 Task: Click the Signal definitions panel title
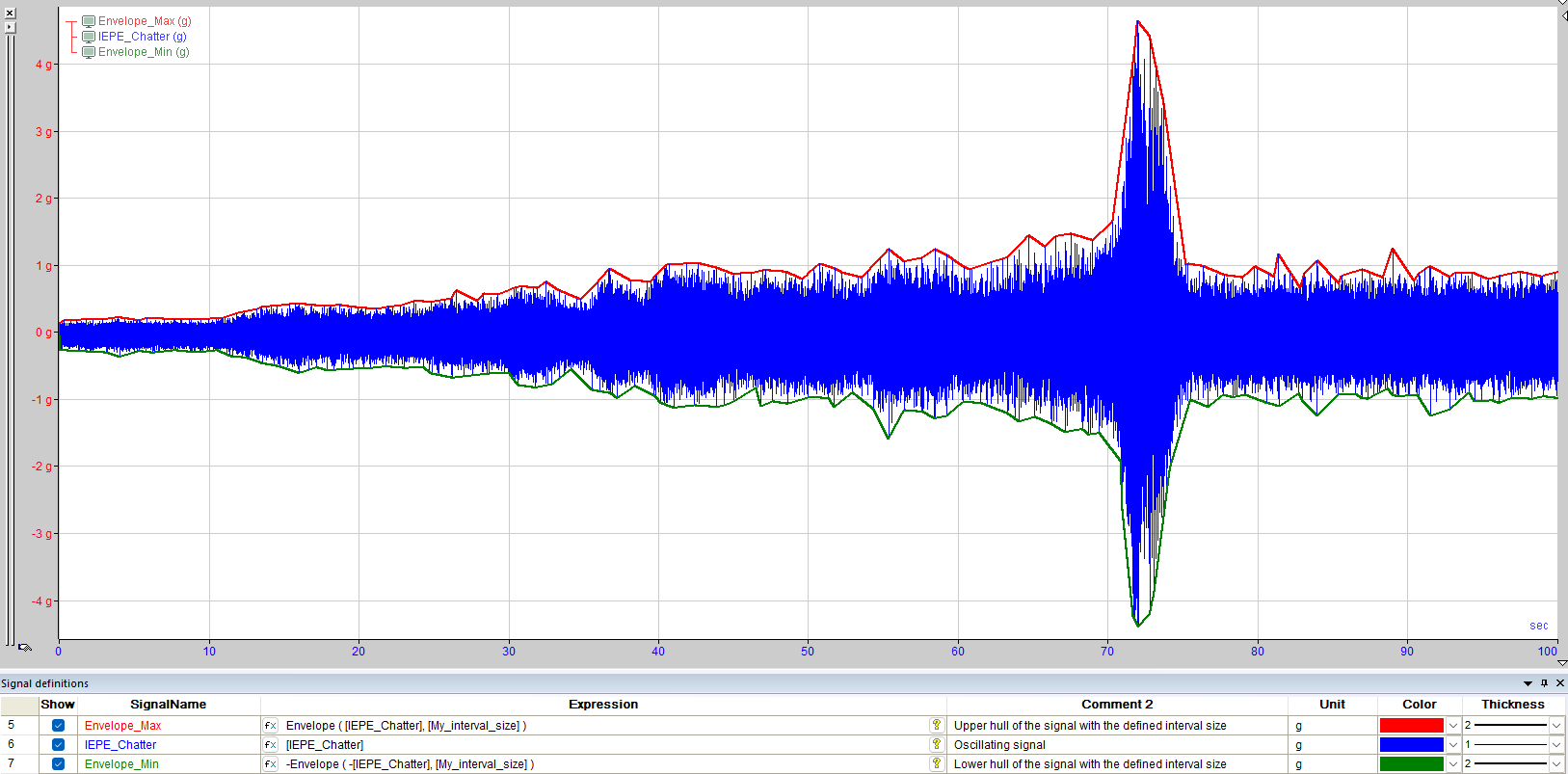click(44, 683)
